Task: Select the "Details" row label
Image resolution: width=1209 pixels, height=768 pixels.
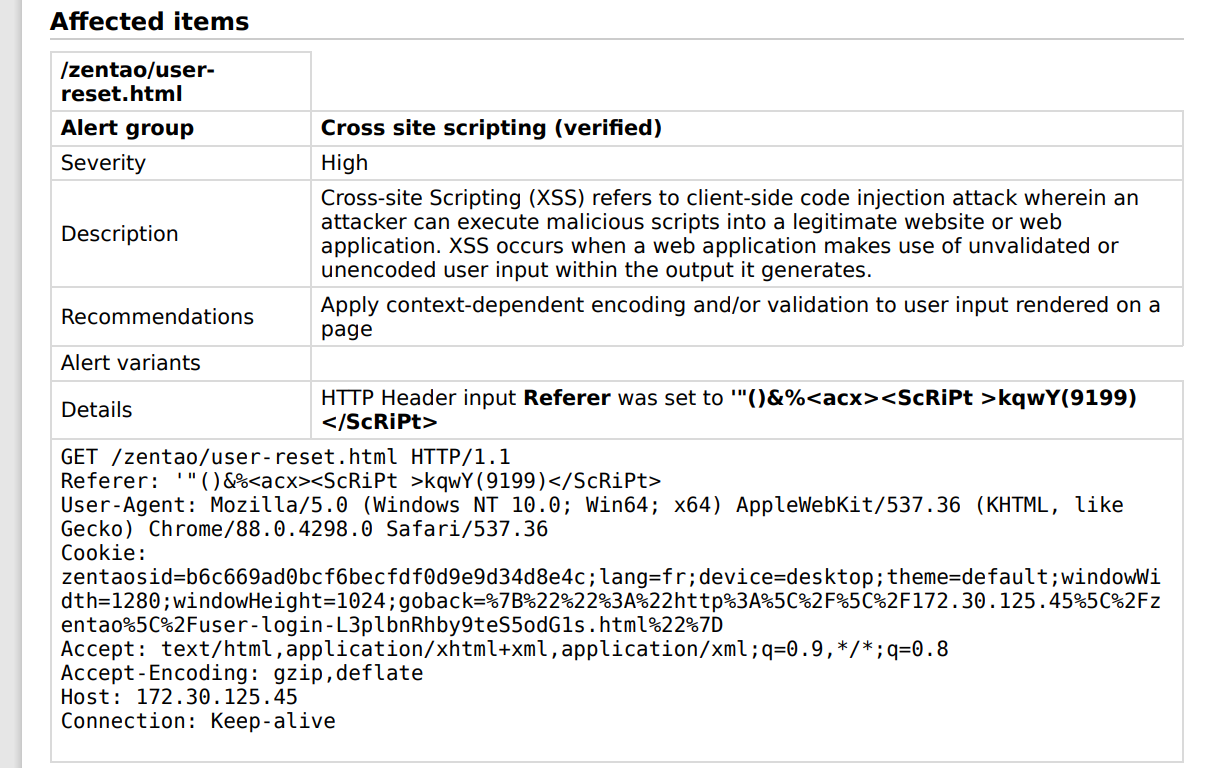Action: pyautogui.click(x=96, y=410)
